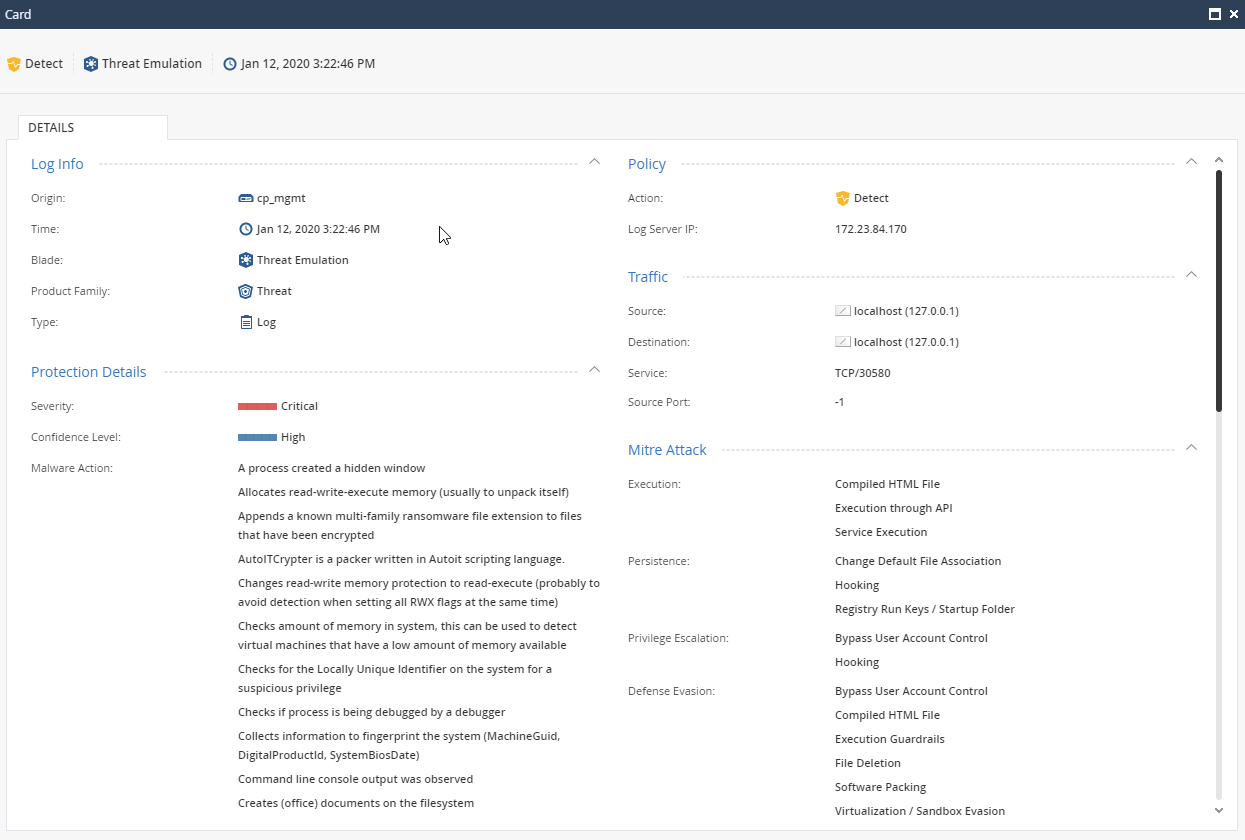Click the localhost icon next to Source
This screenshot has height=840, width=1245.
pos(842,310)
